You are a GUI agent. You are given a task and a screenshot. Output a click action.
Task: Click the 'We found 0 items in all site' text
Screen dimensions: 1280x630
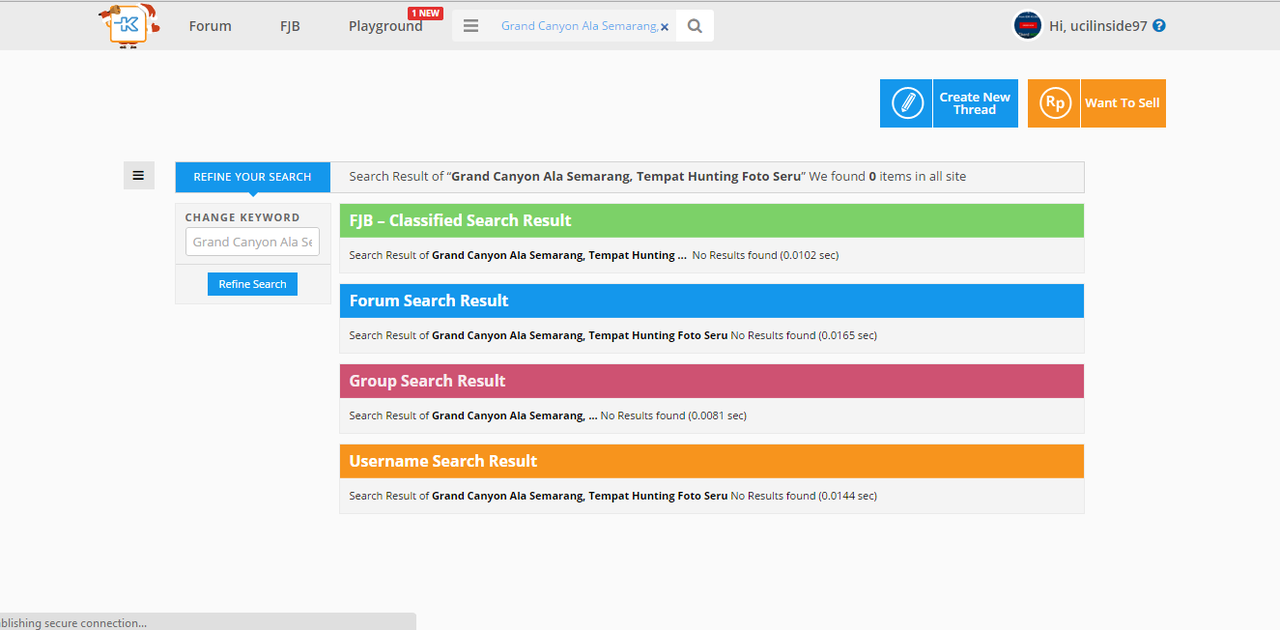[x=888, y=176]
